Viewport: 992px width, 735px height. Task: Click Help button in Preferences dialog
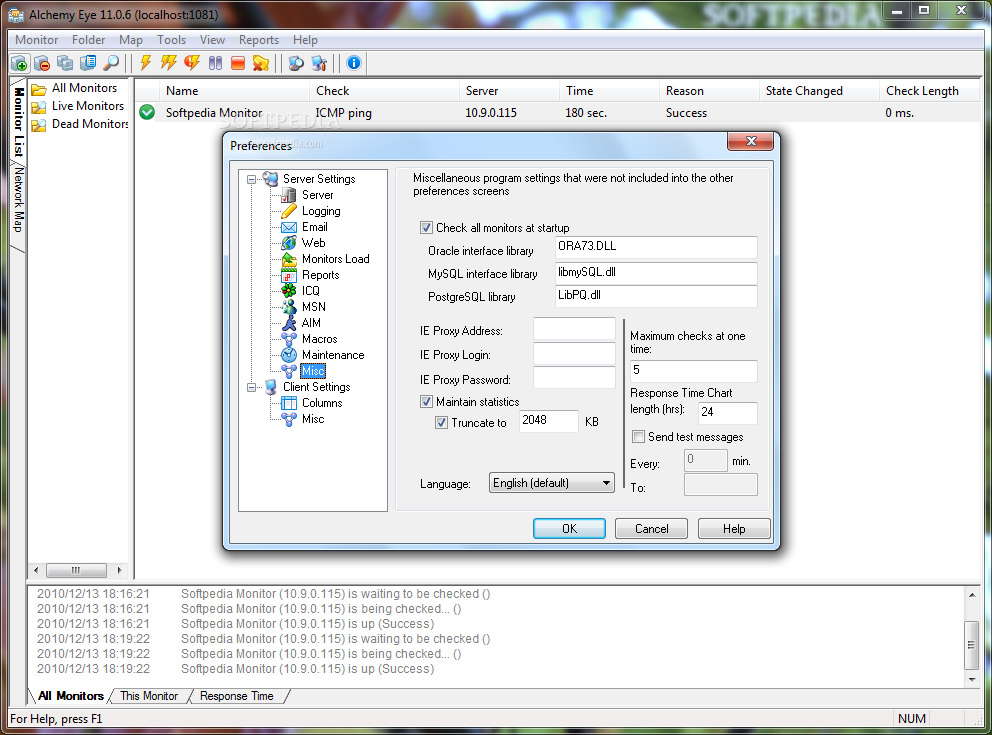pyautogui.click(x=734, y=529)
